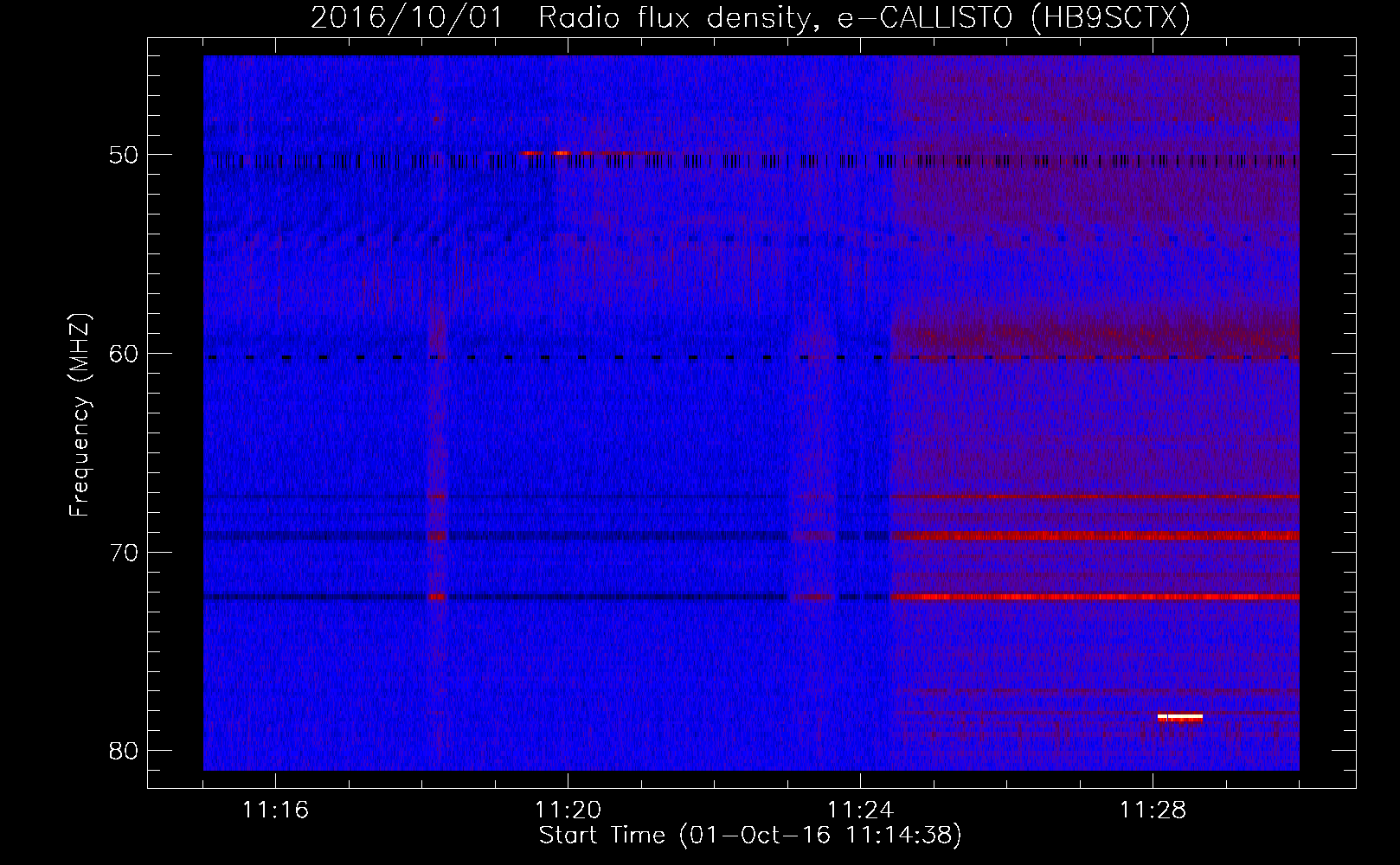Click the 'Start Time (01-Oct-16 11:14:38)' label
This screenshot has height=865, width=1400.
tap(750, 836)
